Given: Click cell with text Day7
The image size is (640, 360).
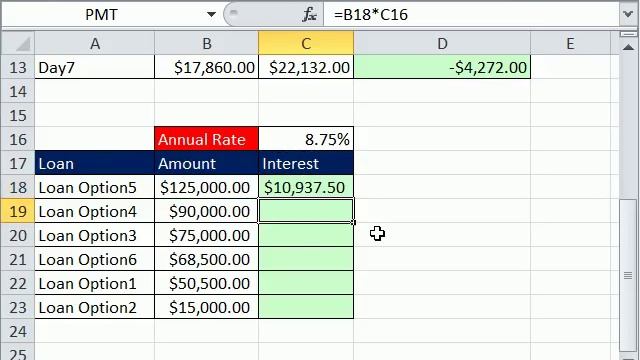Looking at the screenshot, I should (95, 67).
